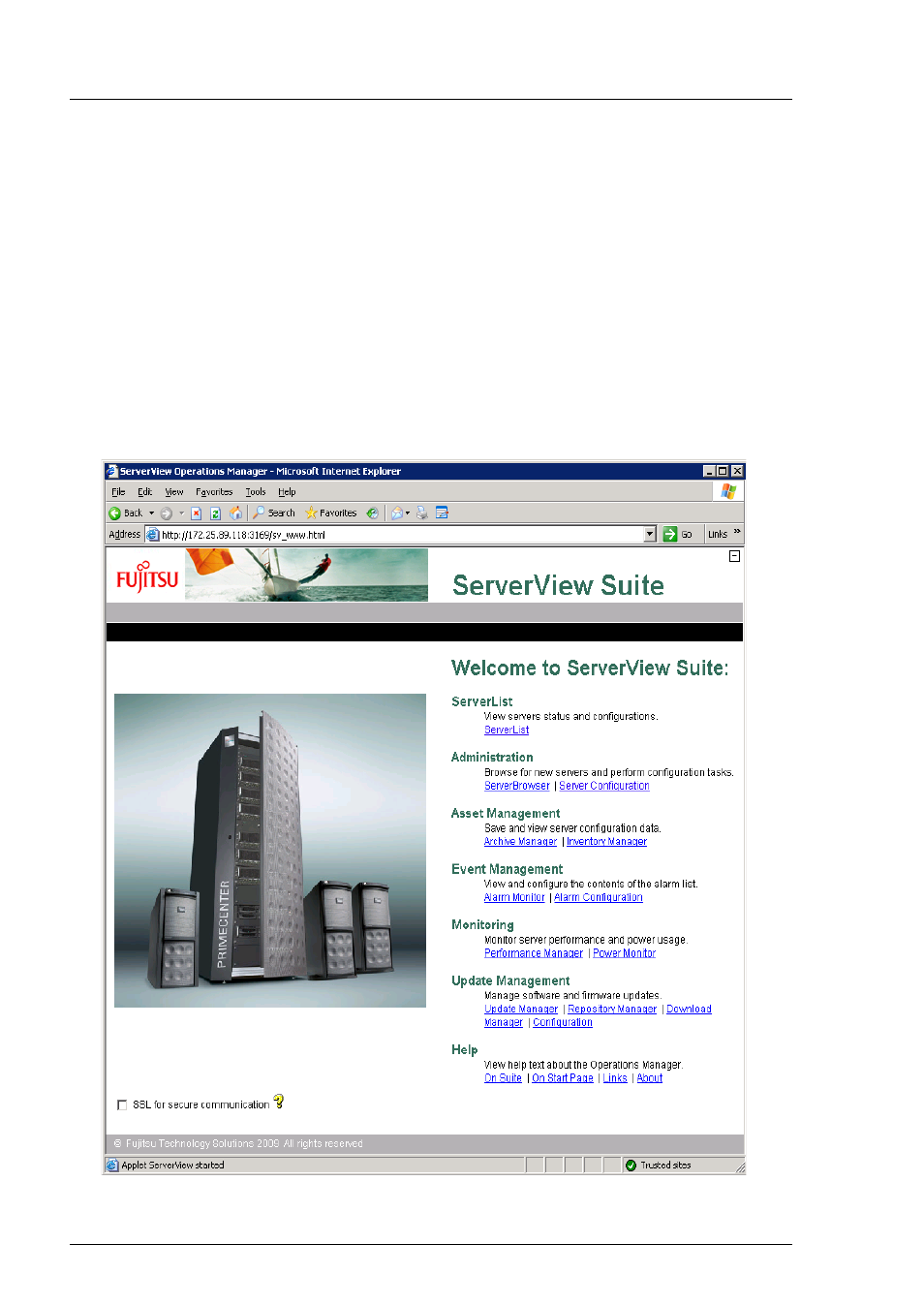Collapse the header with the minus box

734,556
